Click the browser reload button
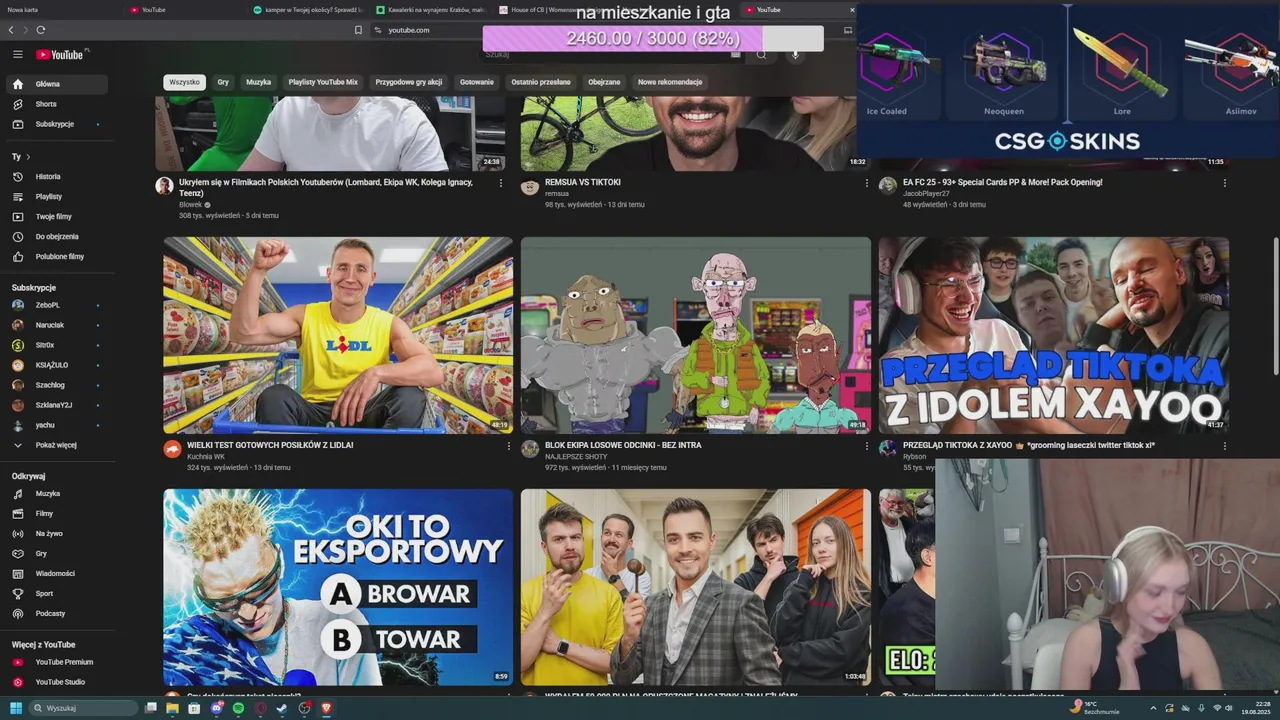The width and height of the screenshot is (1280, 720). click(41, 30)
